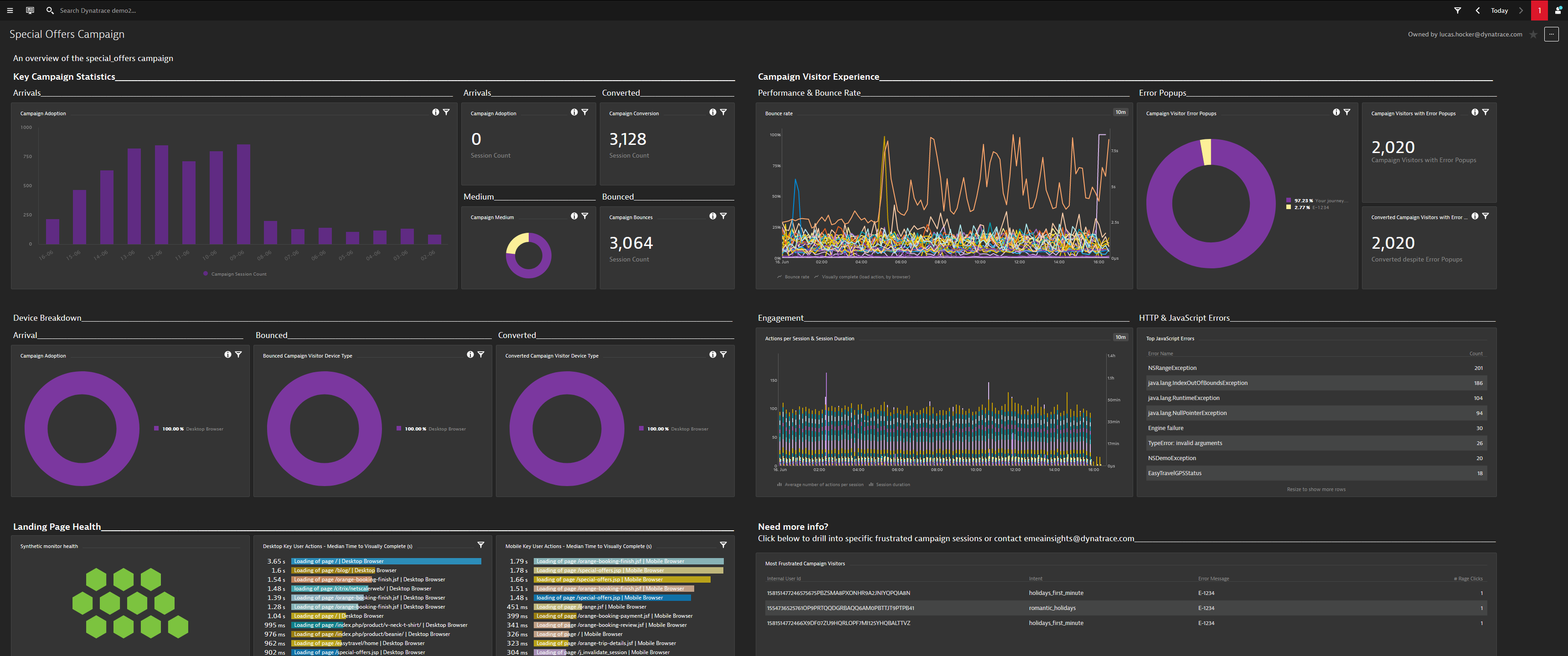
Task: Click the filter icon on Mobile Key User Actions panel
Action: (x=723, y=545)
